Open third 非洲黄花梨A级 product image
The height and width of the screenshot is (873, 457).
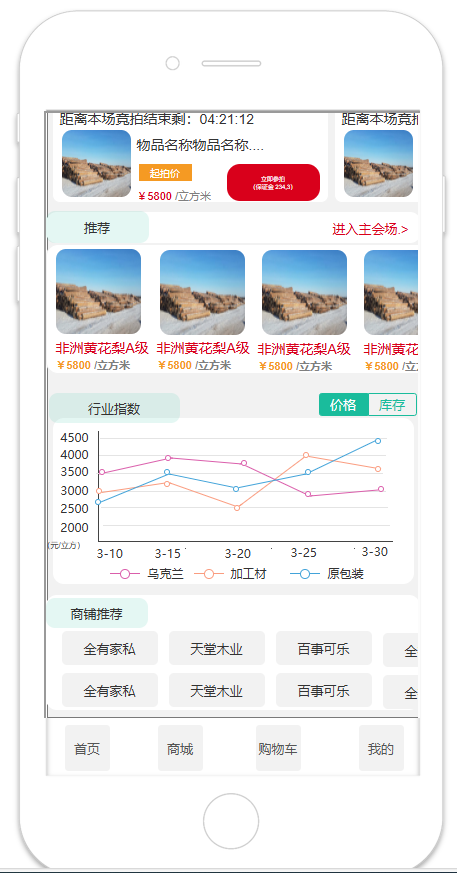(x=304, y=292)
